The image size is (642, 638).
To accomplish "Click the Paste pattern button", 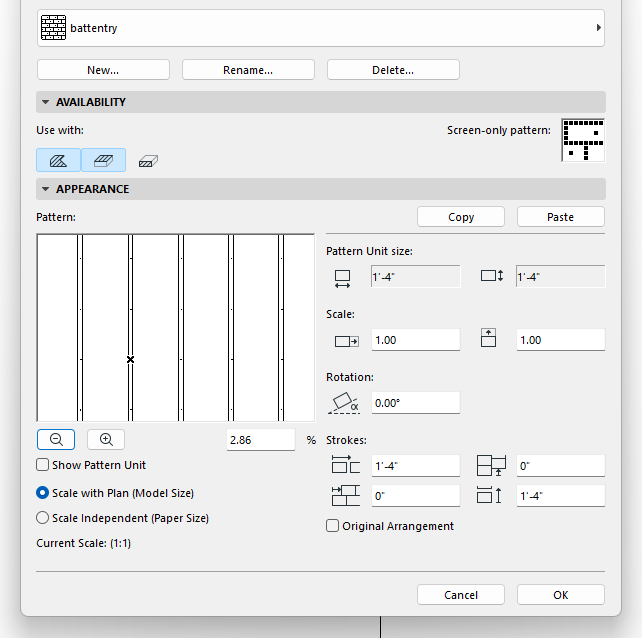I will (x=561, y=217).
